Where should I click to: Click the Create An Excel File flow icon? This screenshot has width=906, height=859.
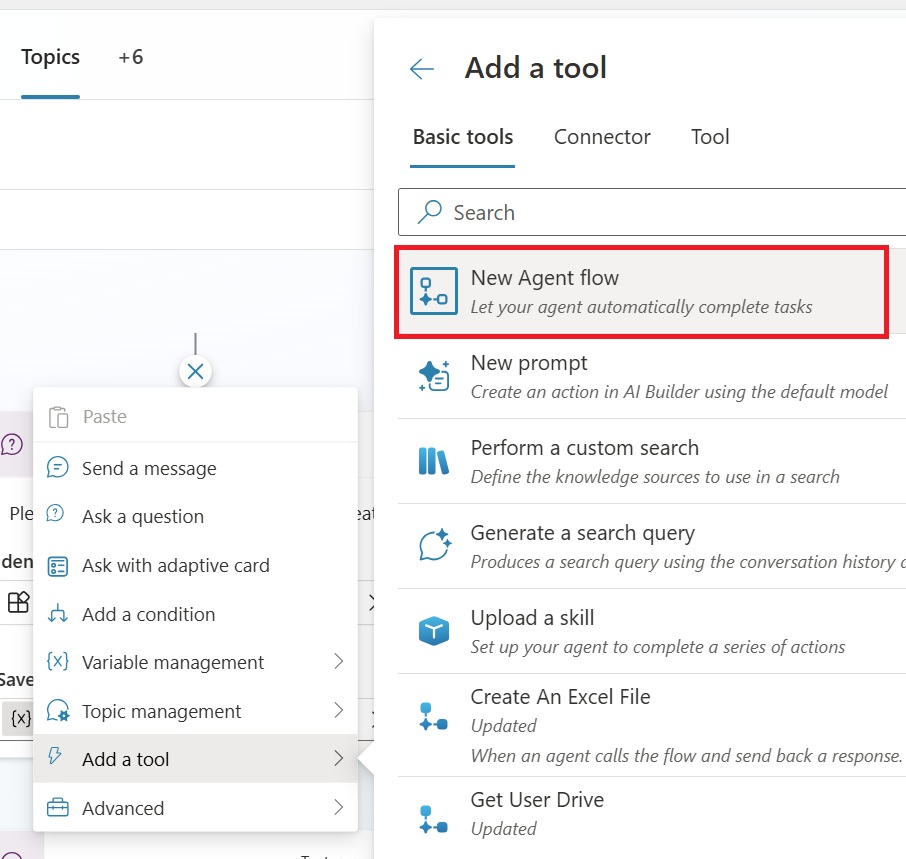pyautogui.click(x=434, y=716)
